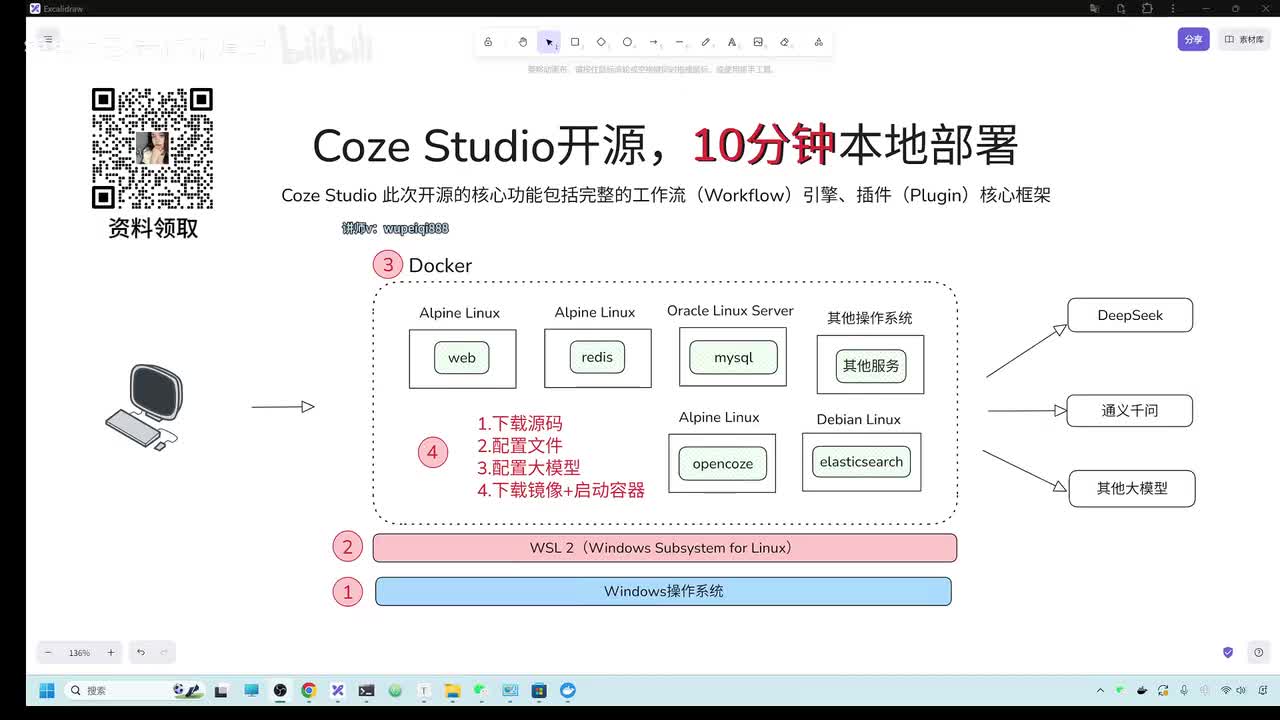Zoom in with the plus button
This screenshot has width=1280, height=720.
point(110,652)
